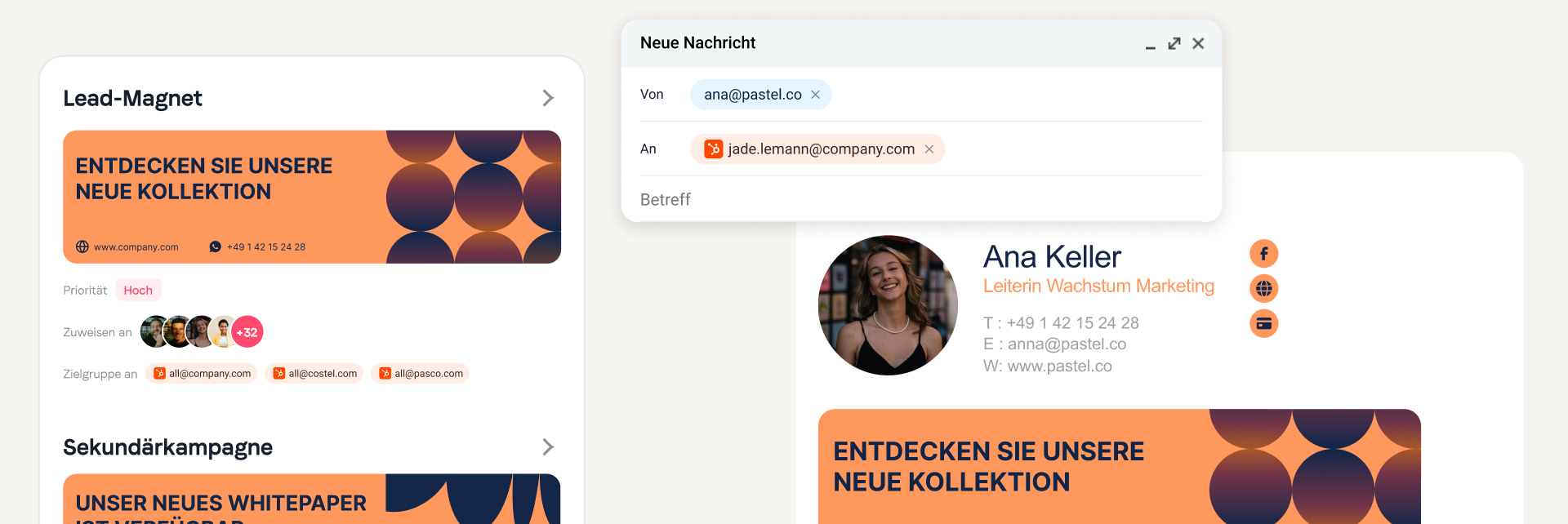Click the Sekundärkampagne heading

tap(167, 447)
